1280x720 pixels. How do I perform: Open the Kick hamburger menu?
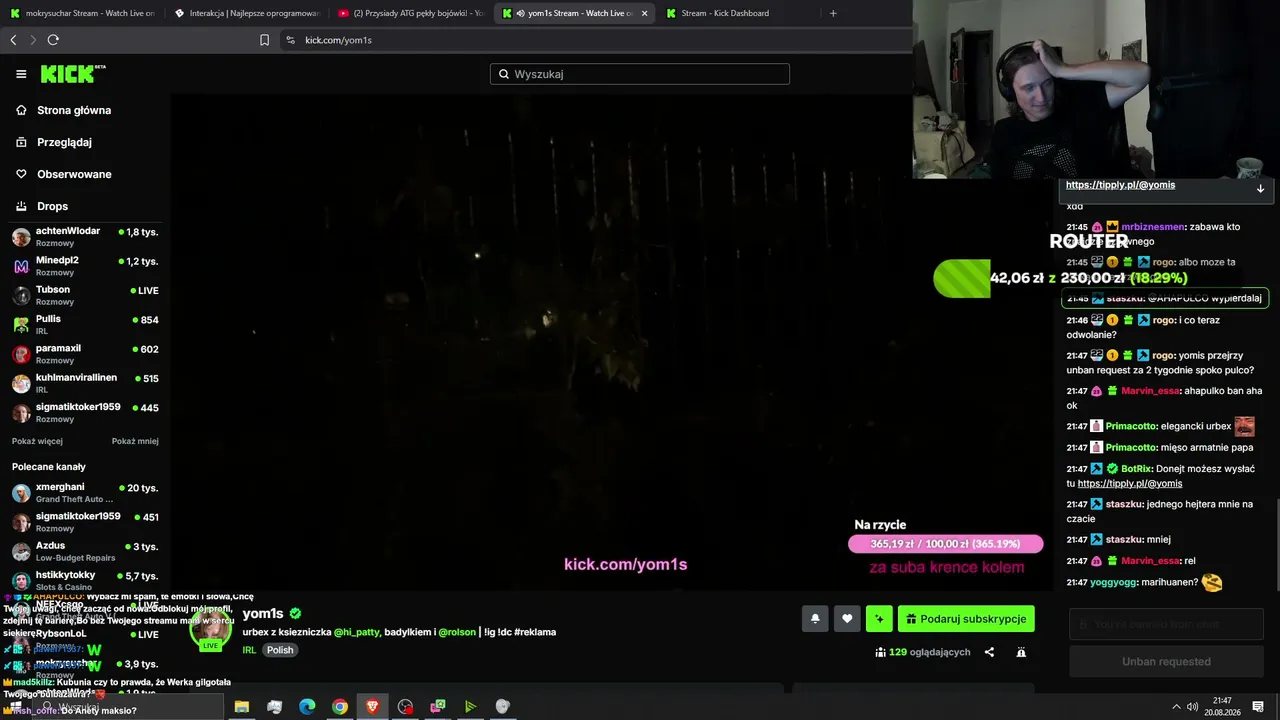(x=21, y=74)
